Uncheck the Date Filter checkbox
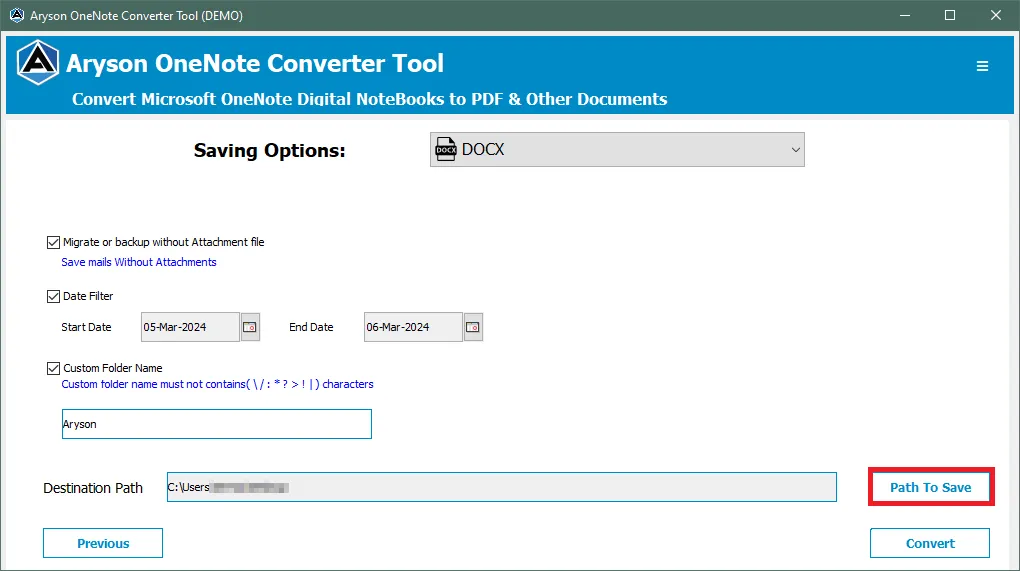1020x571 pixels. coord(53,297)
